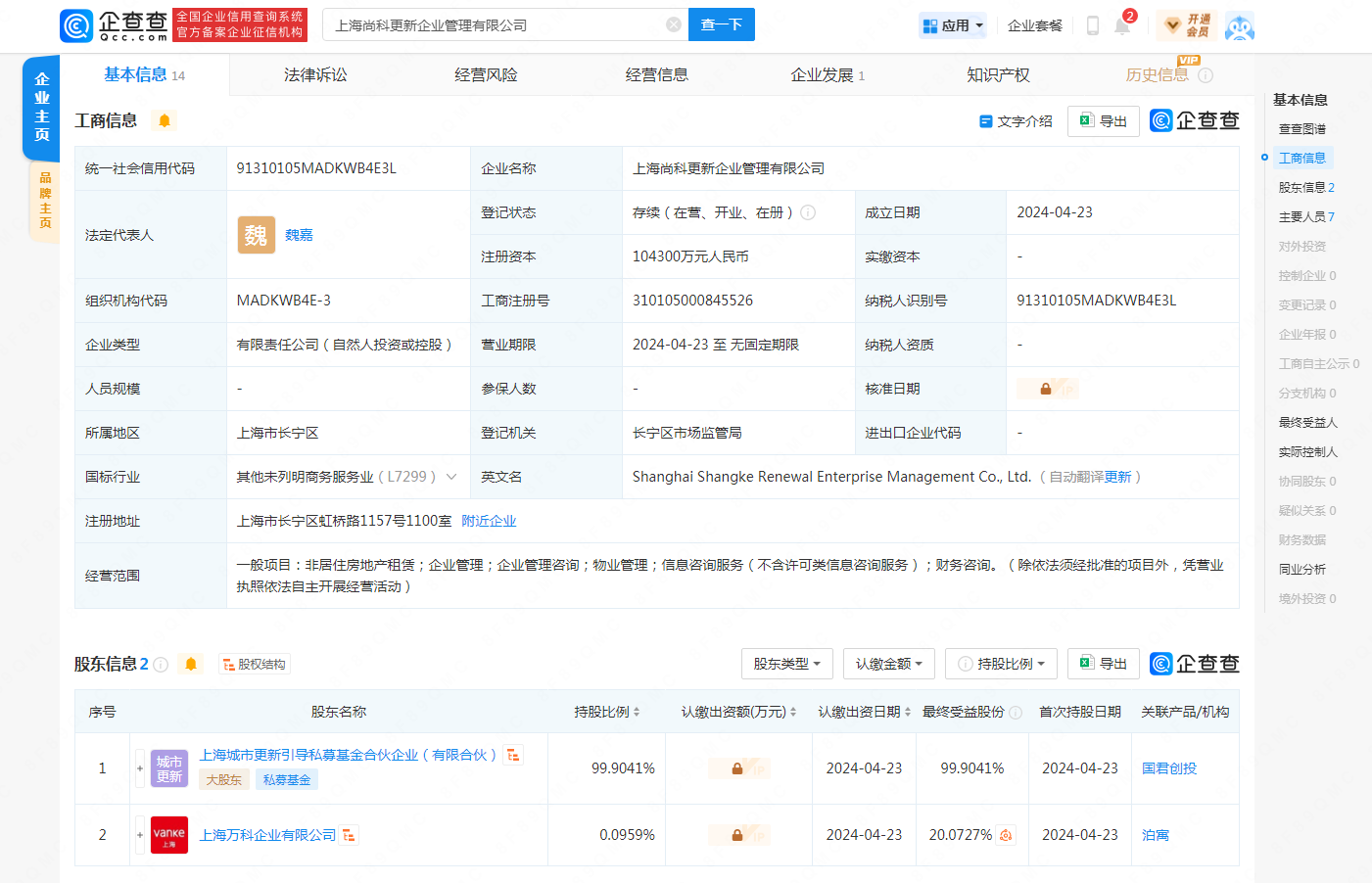
Task: Switch to the 法律诉讼 tab
Action: (x=315, y=75)
